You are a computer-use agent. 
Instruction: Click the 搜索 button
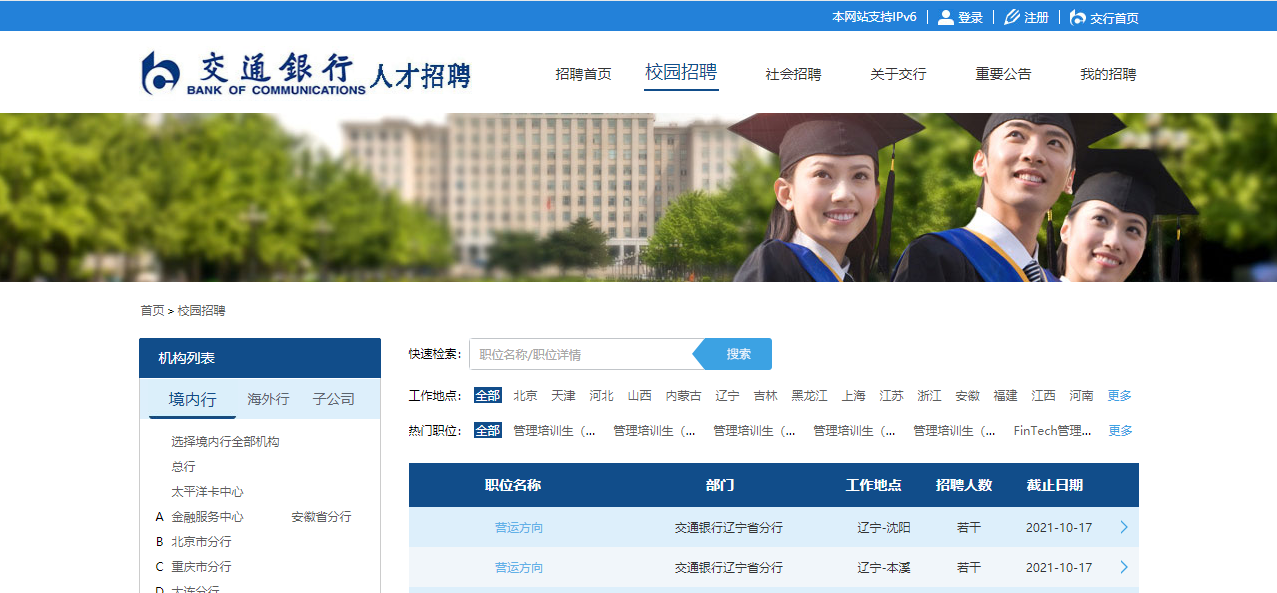738,354
